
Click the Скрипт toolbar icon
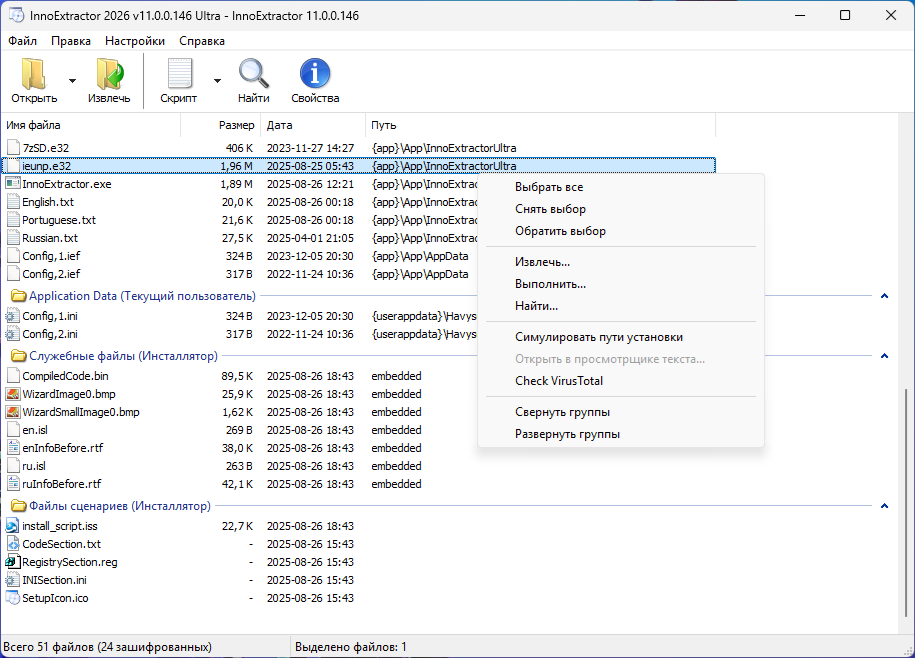pos(179,75)
